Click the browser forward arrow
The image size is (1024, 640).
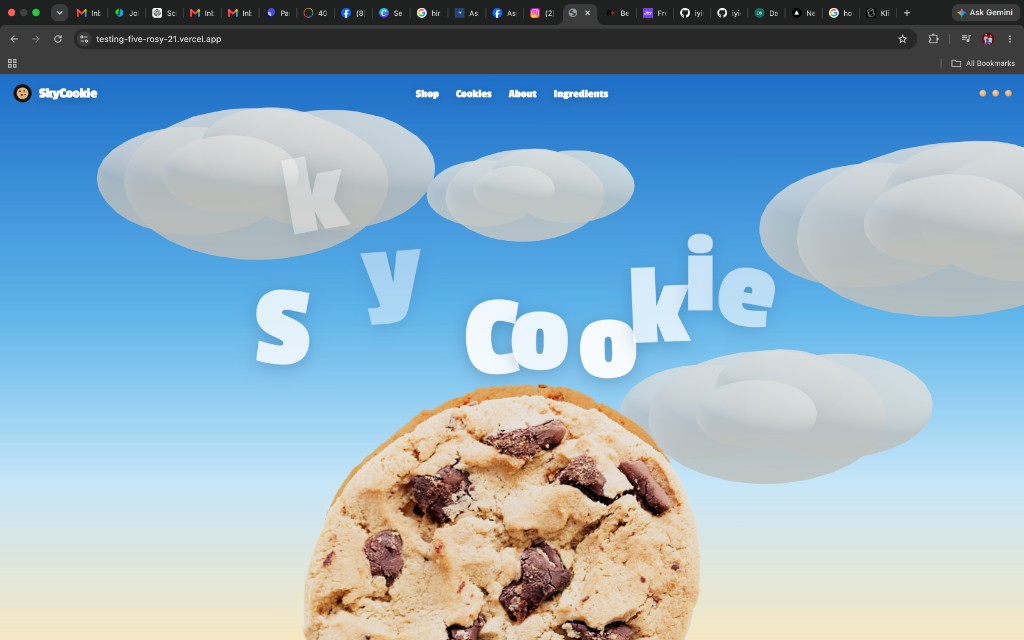point(36,39)
